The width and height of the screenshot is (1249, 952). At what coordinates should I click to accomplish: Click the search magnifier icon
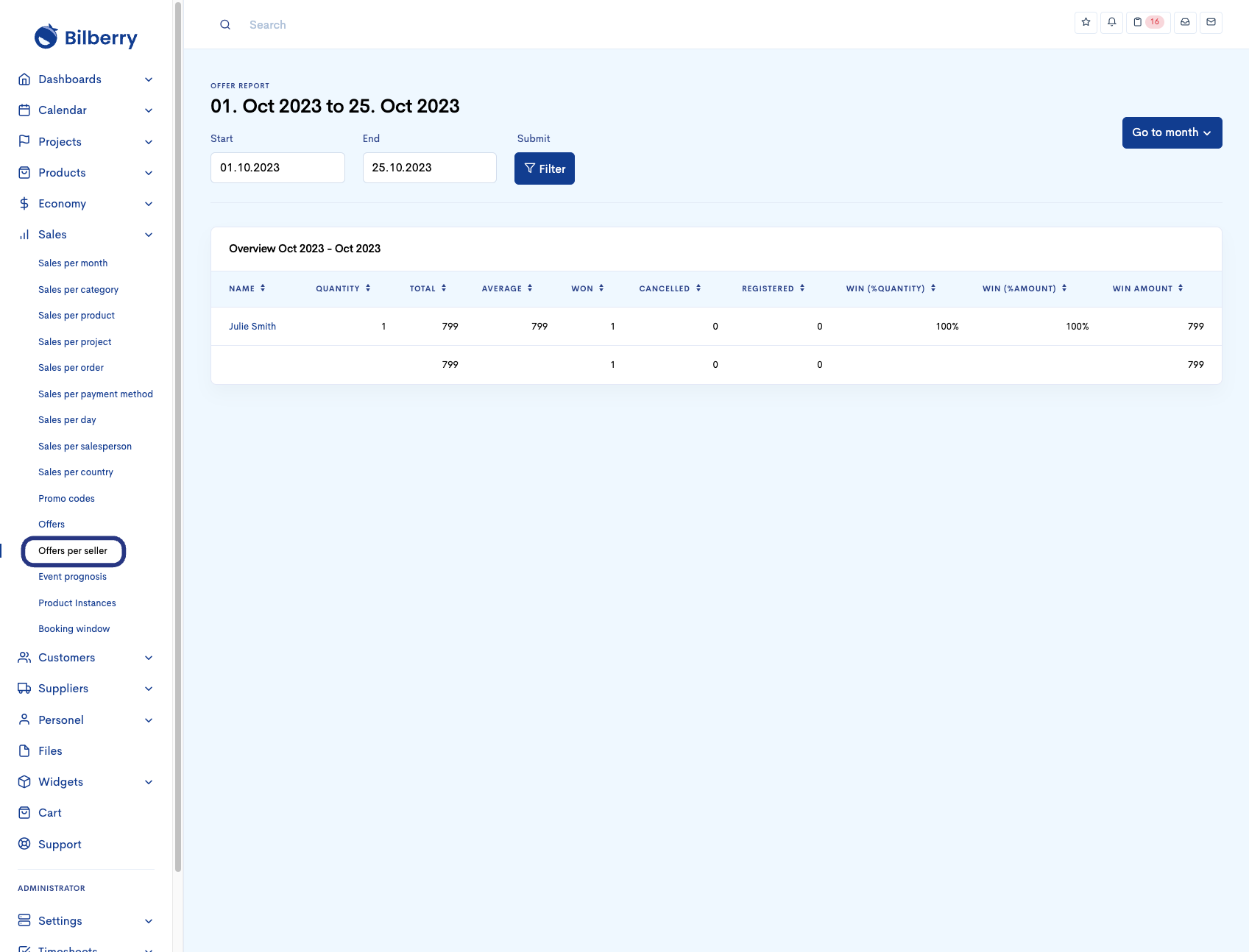coord(225,25)
